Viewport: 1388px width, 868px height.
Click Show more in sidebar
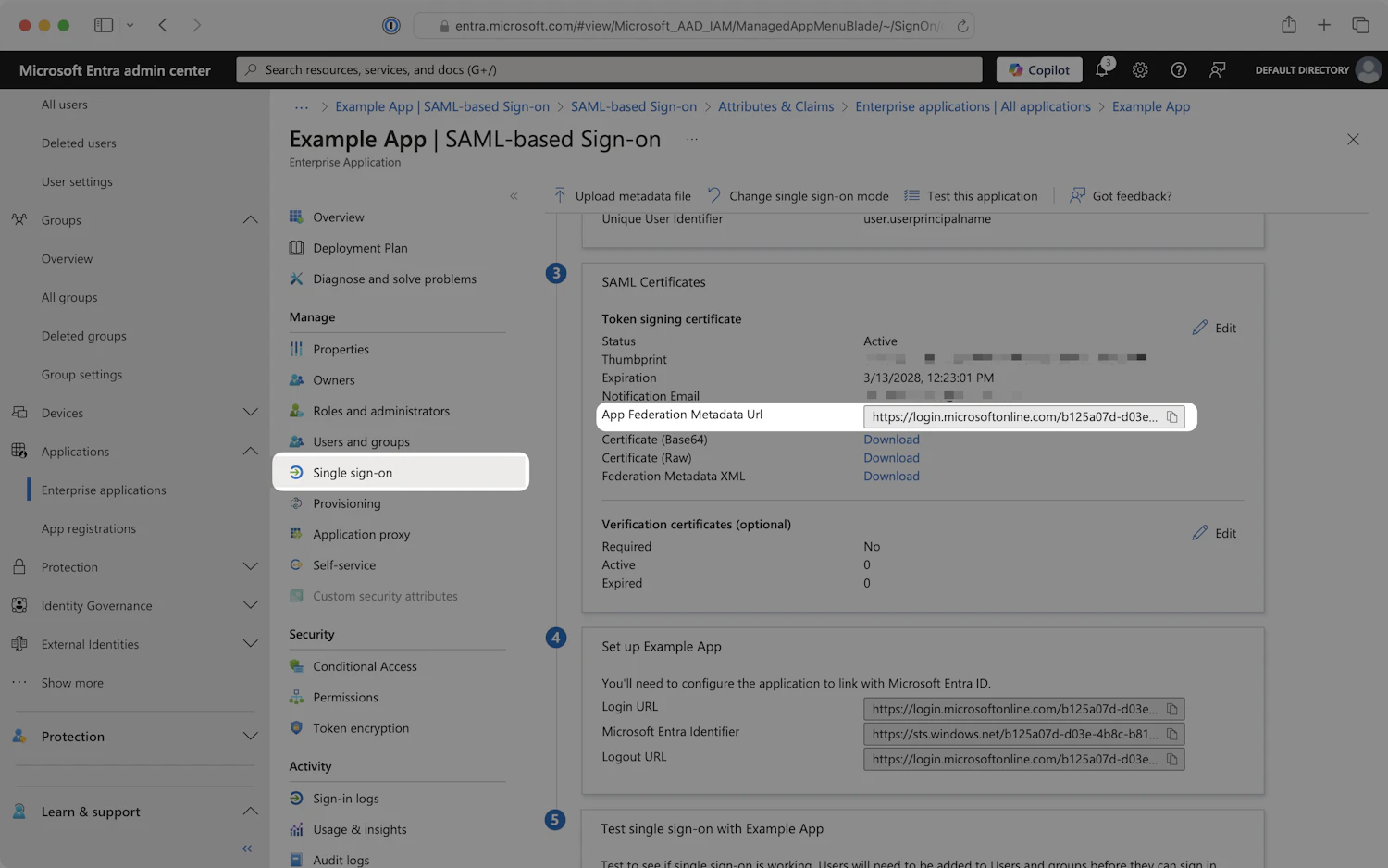pyautogui.click(x=72, y=683)
